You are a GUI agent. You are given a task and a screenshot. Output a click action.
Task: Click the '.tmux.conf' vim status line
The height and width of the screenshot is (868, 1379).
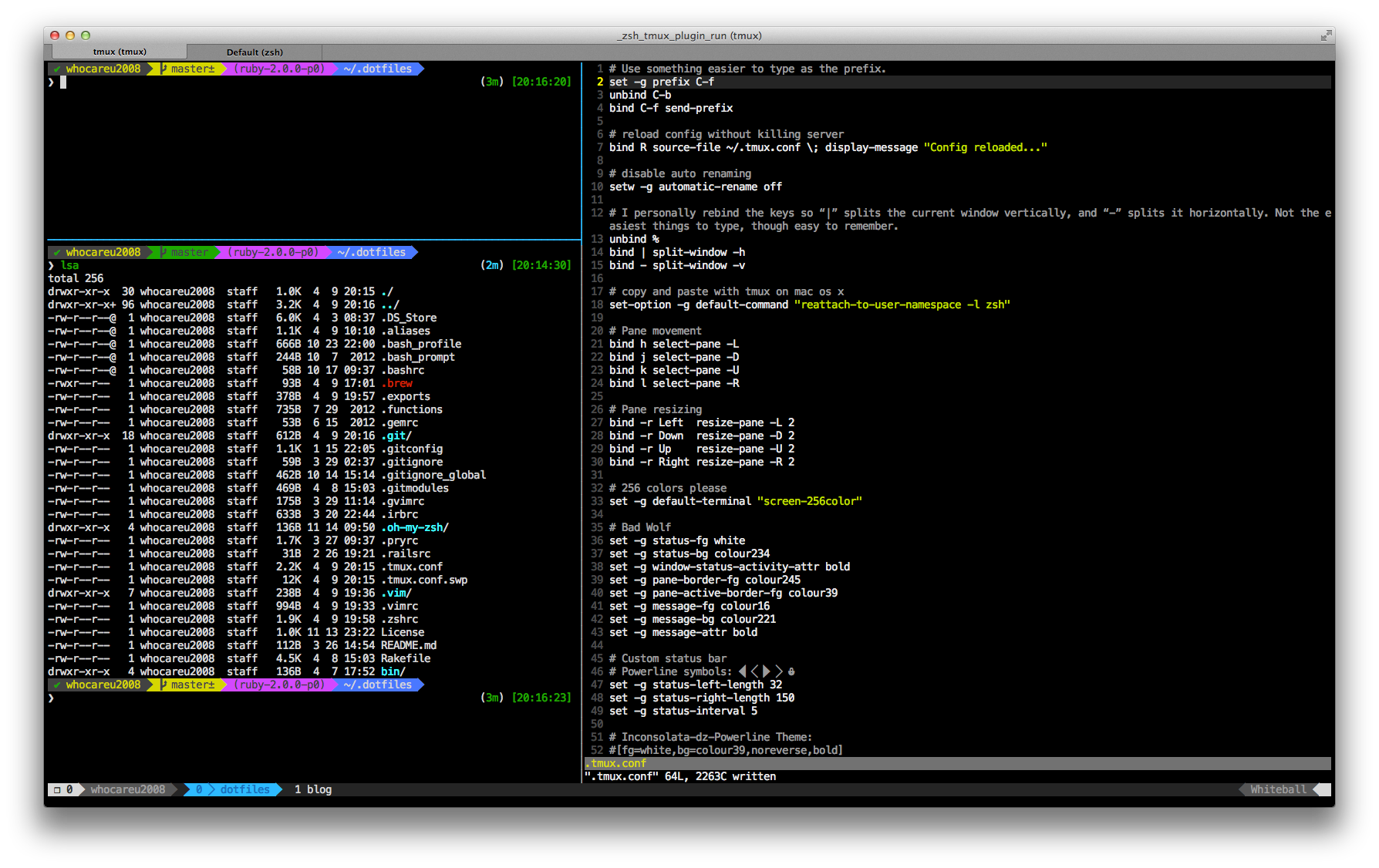point(957,763)
